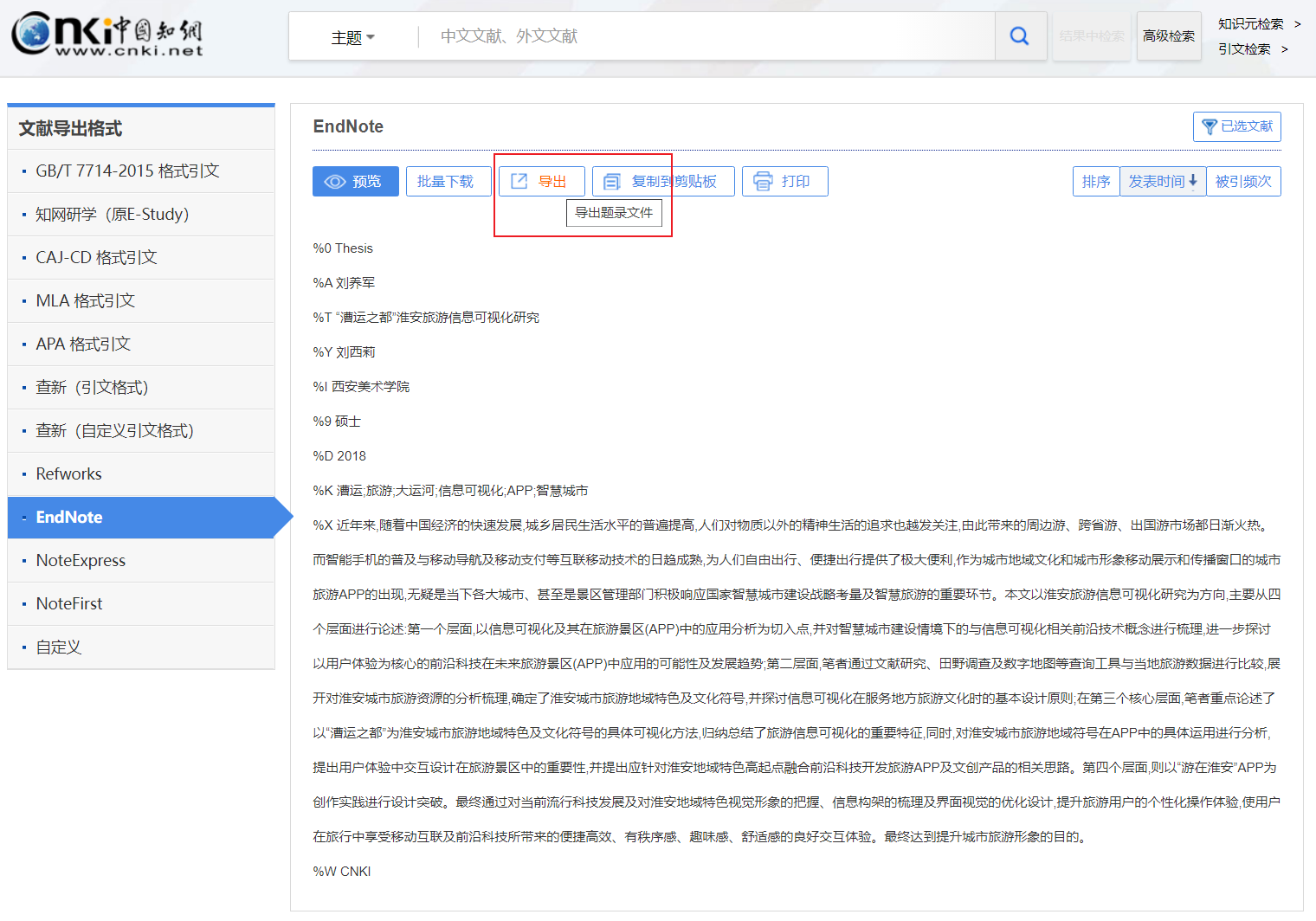
Task: Select NoteExpress export format
Action: [141, 560]
